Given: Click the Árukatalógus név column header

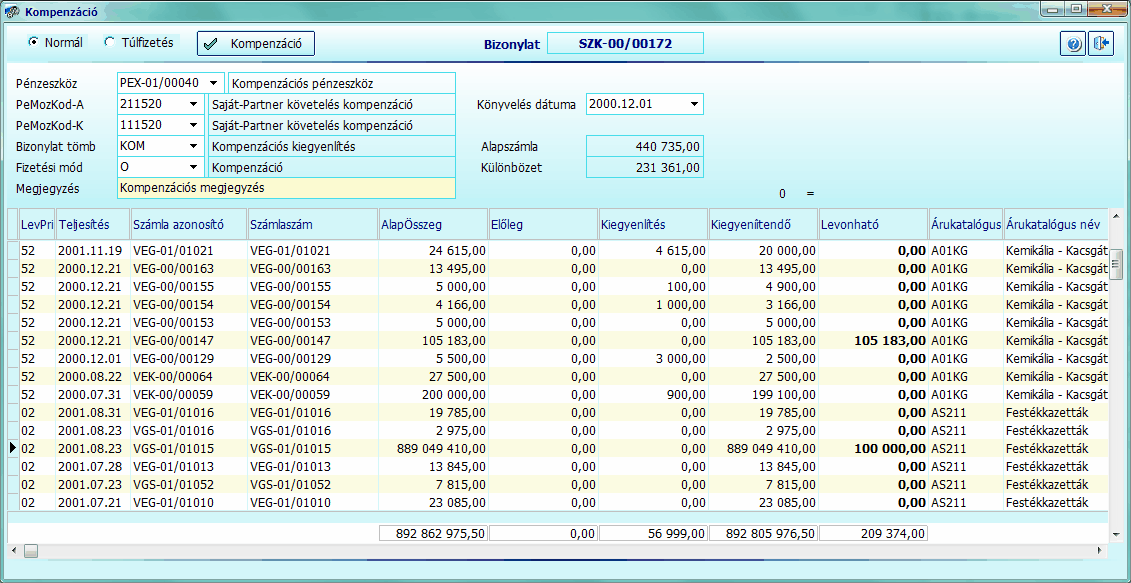Looking at the screenshot, I should 1055,224.
